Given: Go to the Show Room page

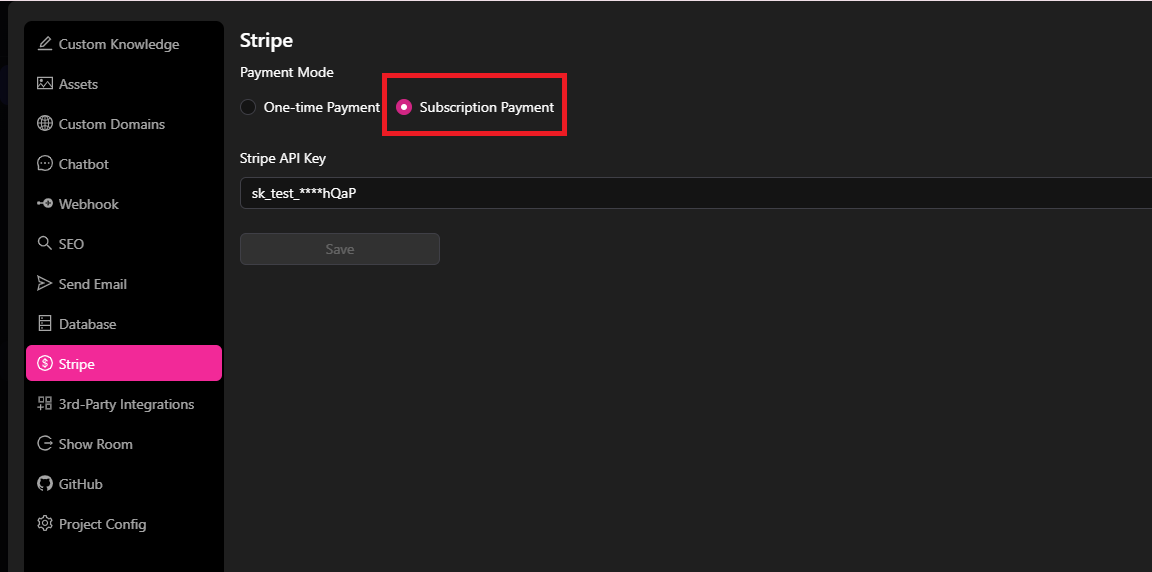Looking at the screenshot, I should click(x=95, y=444).
